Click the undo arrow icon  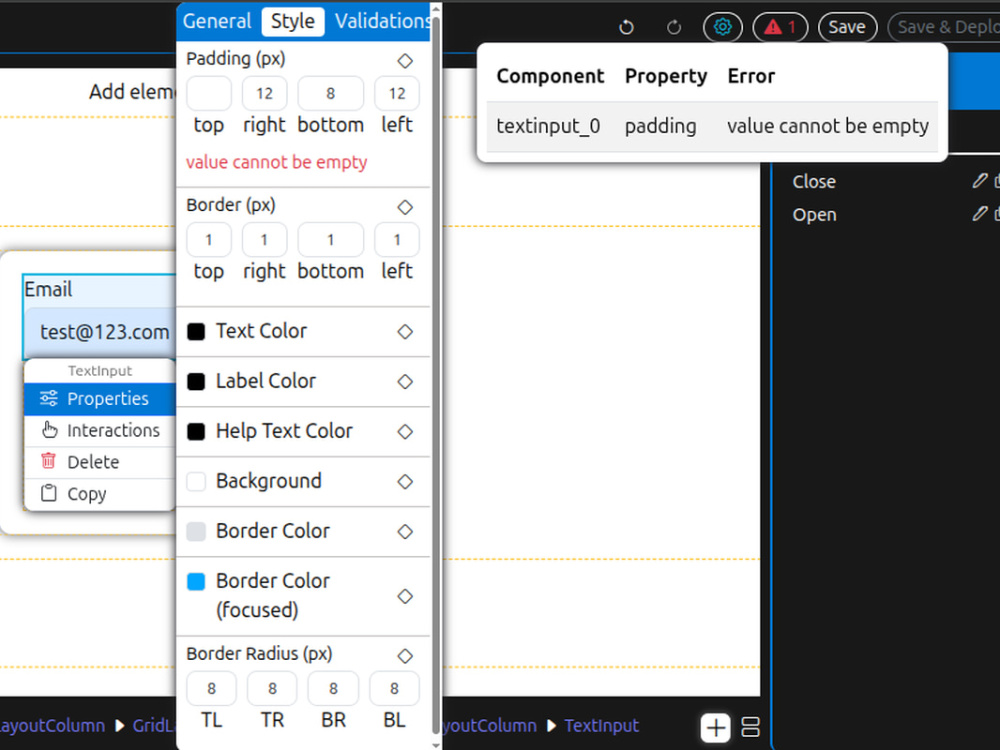click(626, 27)
